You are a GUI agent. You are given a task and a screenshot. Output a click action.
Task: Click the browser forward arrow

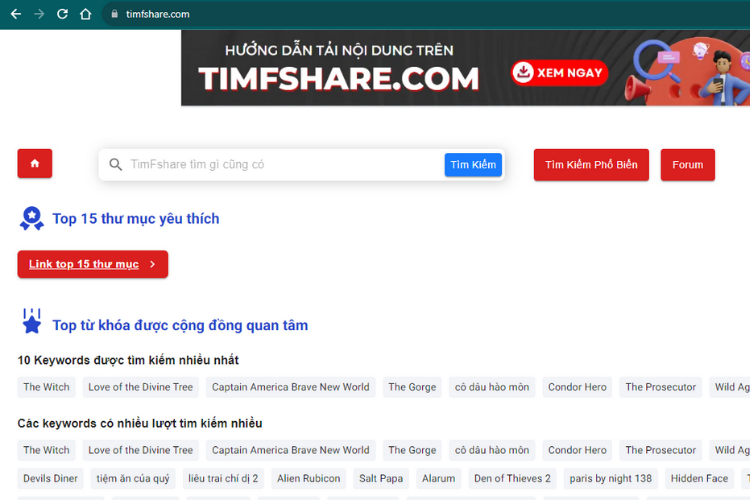click(39, 14)
